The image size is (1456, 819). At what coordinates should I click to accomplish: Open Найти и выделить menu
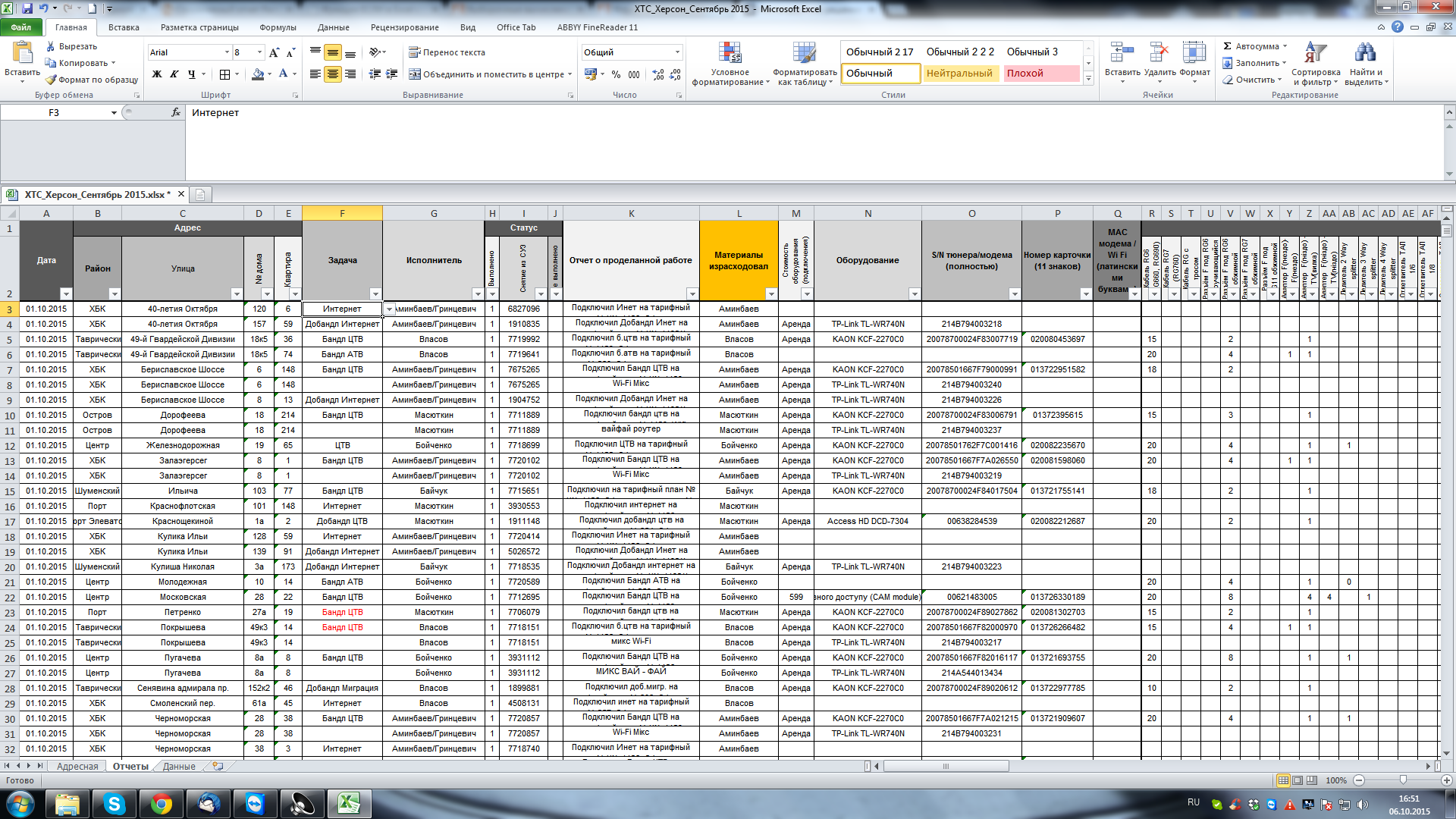(x=1366, y=64)
